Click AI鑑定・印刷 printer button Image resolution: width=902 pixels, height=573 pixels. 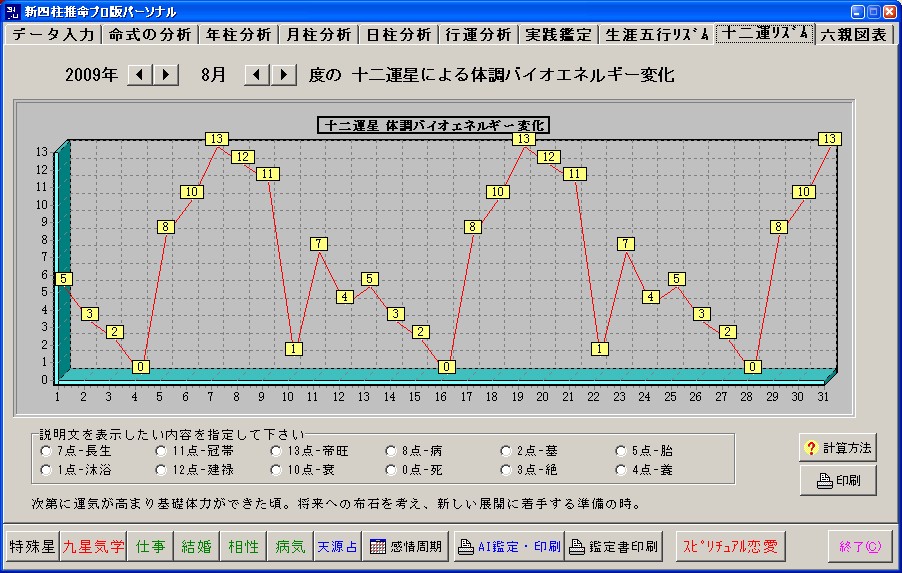click(509, 547)
